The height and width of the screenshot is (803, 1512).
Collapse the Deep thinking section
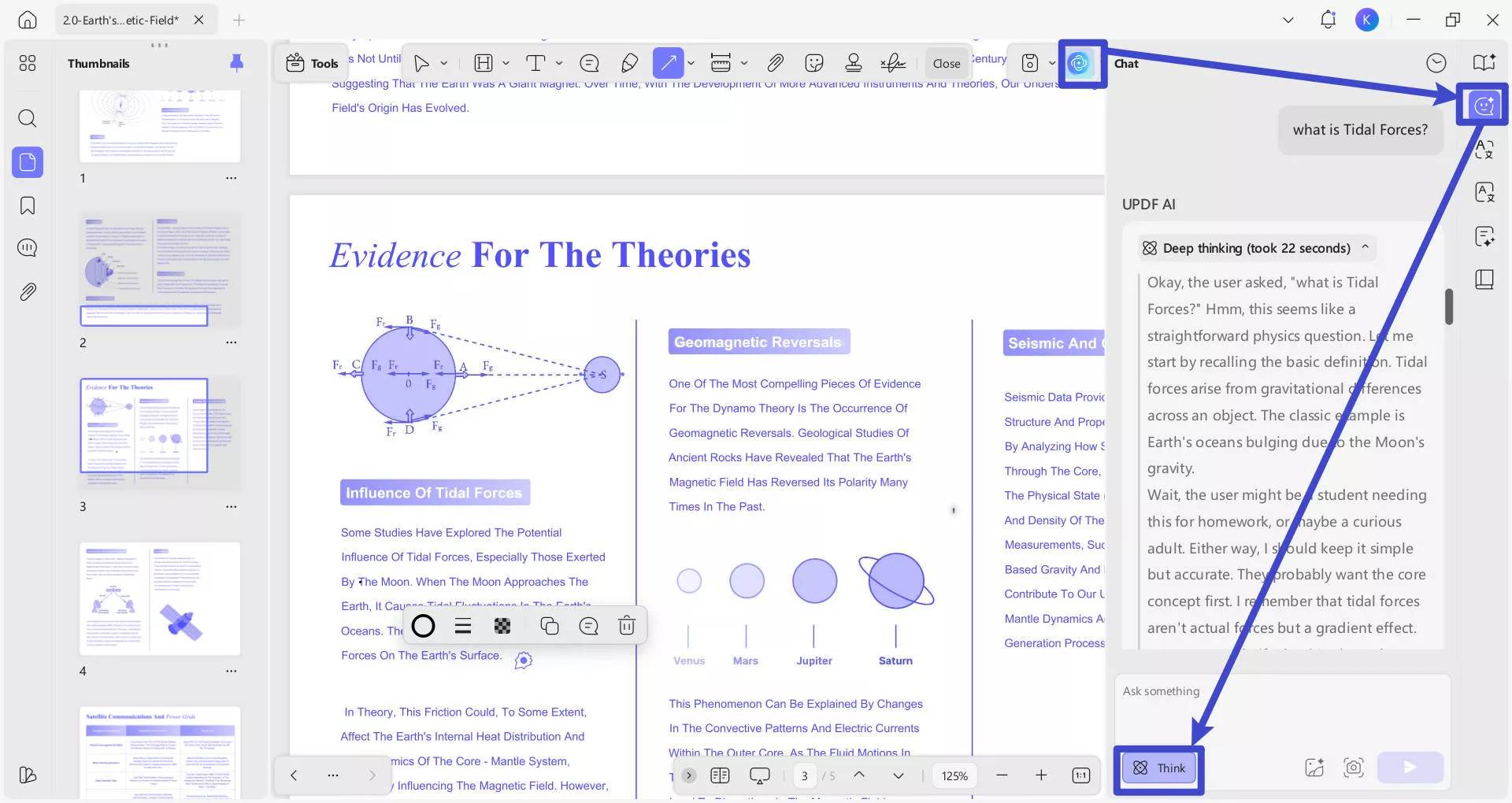coord(1366,248)
